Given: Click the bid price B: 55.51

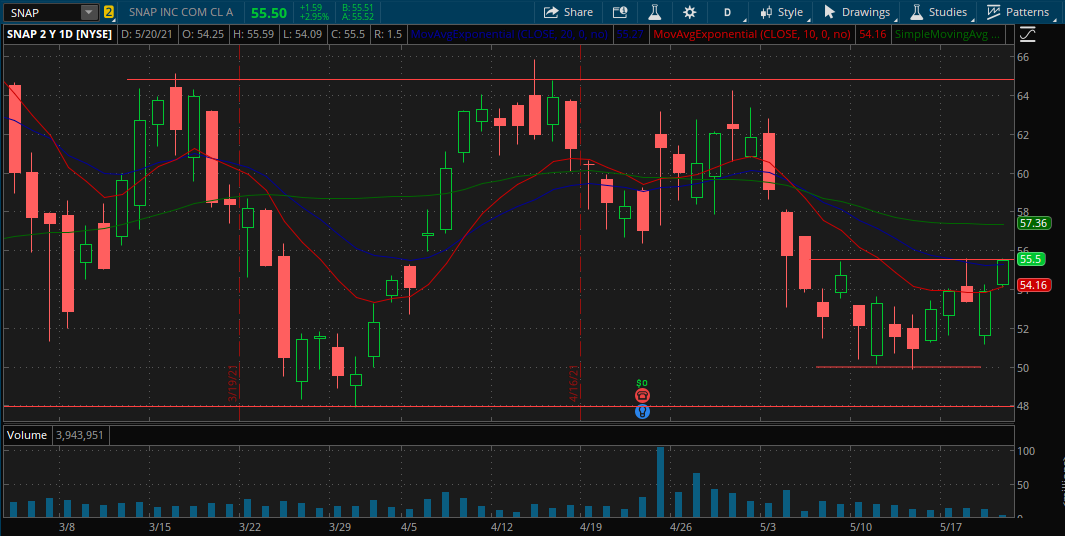Looking at the screenshot, I should 359,7.
